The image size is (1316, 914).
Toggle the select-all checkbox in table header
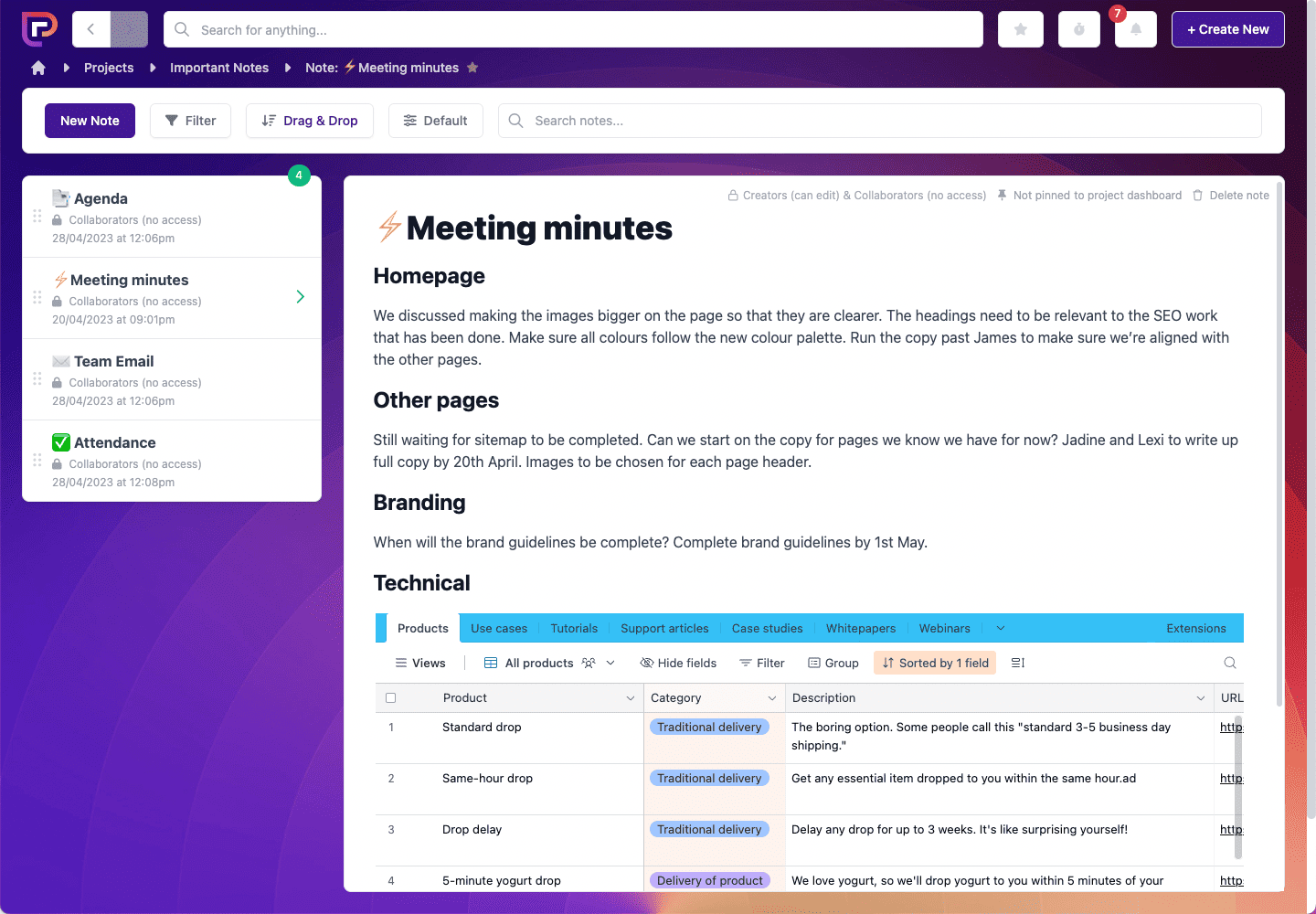click(x=391, y=698)
